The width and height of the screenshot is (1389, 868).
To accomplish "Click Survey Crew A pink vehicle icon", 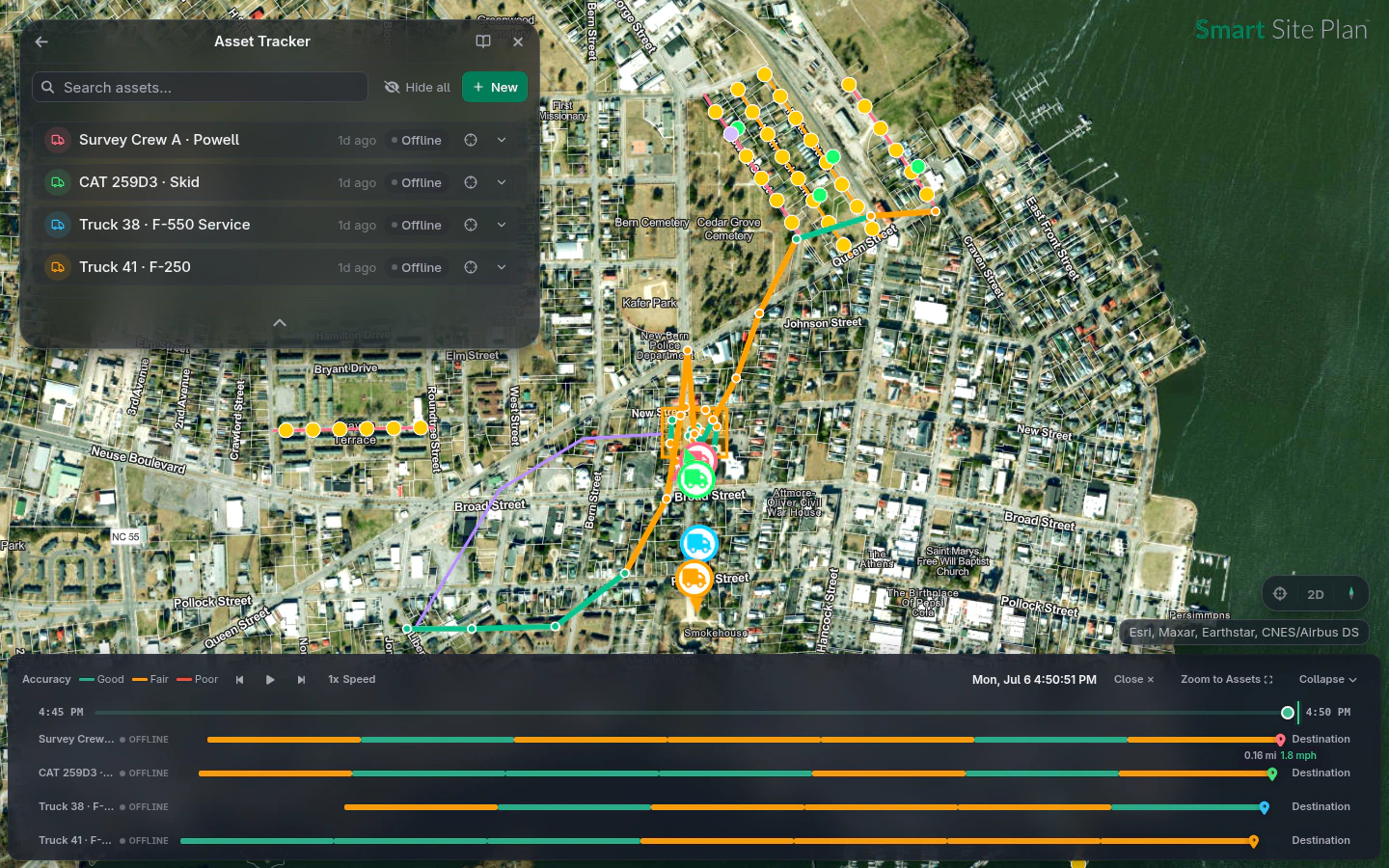I will [58, 140].
